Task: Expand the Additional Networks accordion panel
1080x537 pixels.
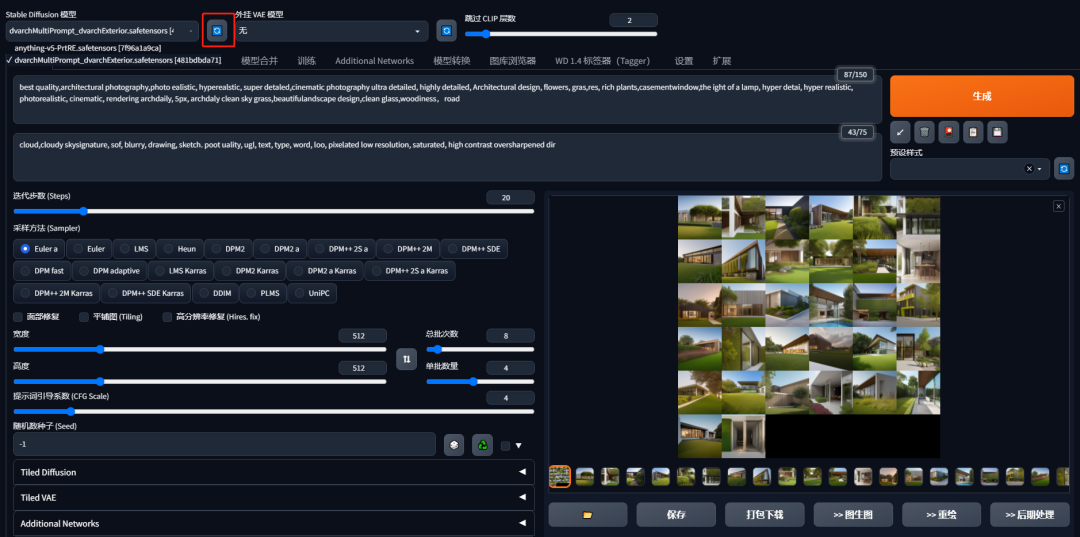Action: point(273,523)
